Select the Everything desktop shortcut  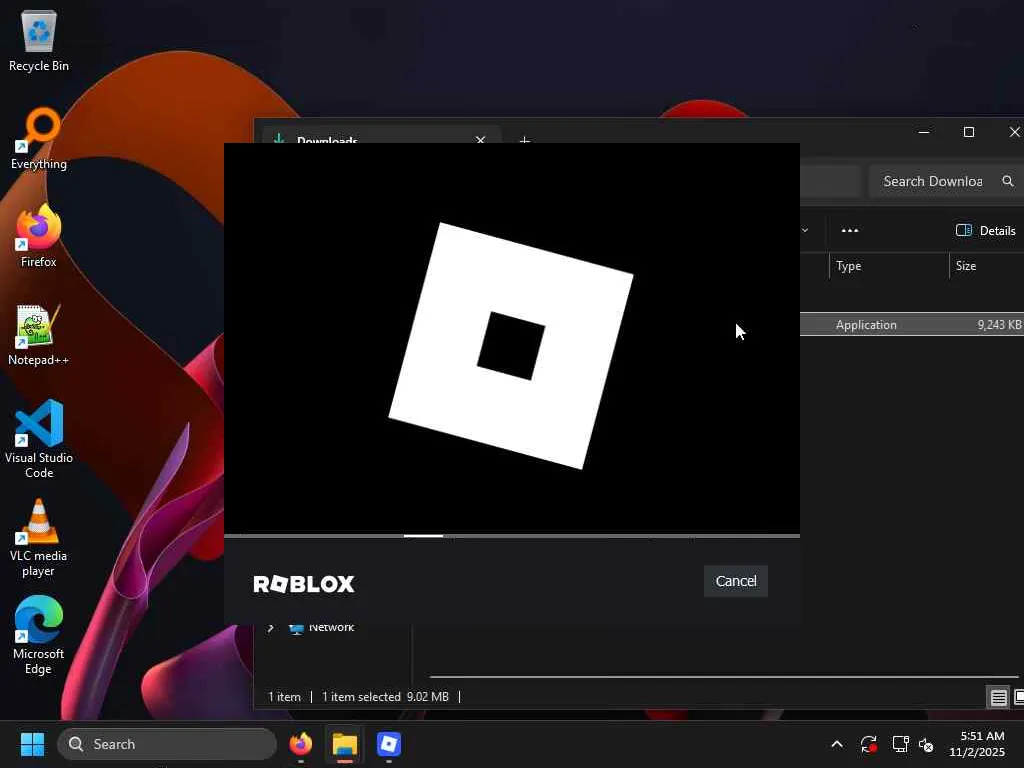pyautogui.click(x=39, y=139)
